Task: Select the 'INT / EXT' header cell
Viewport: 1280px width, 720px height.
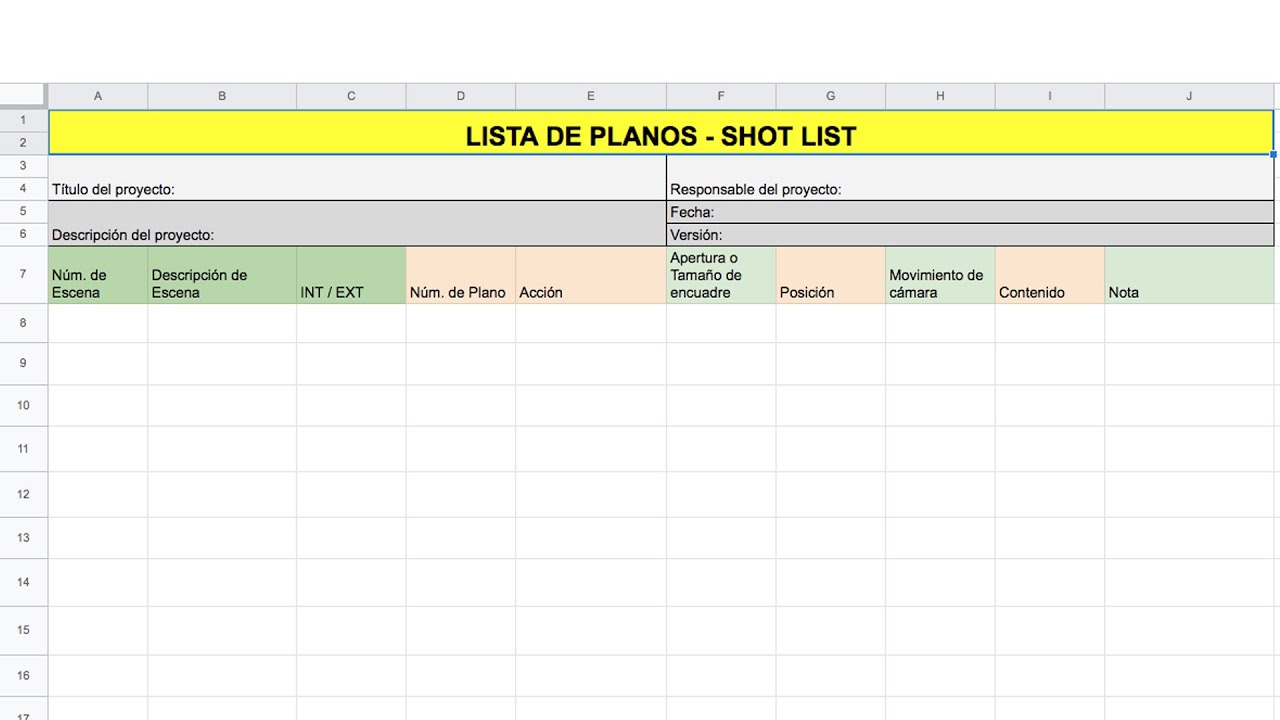Action: 351,275
